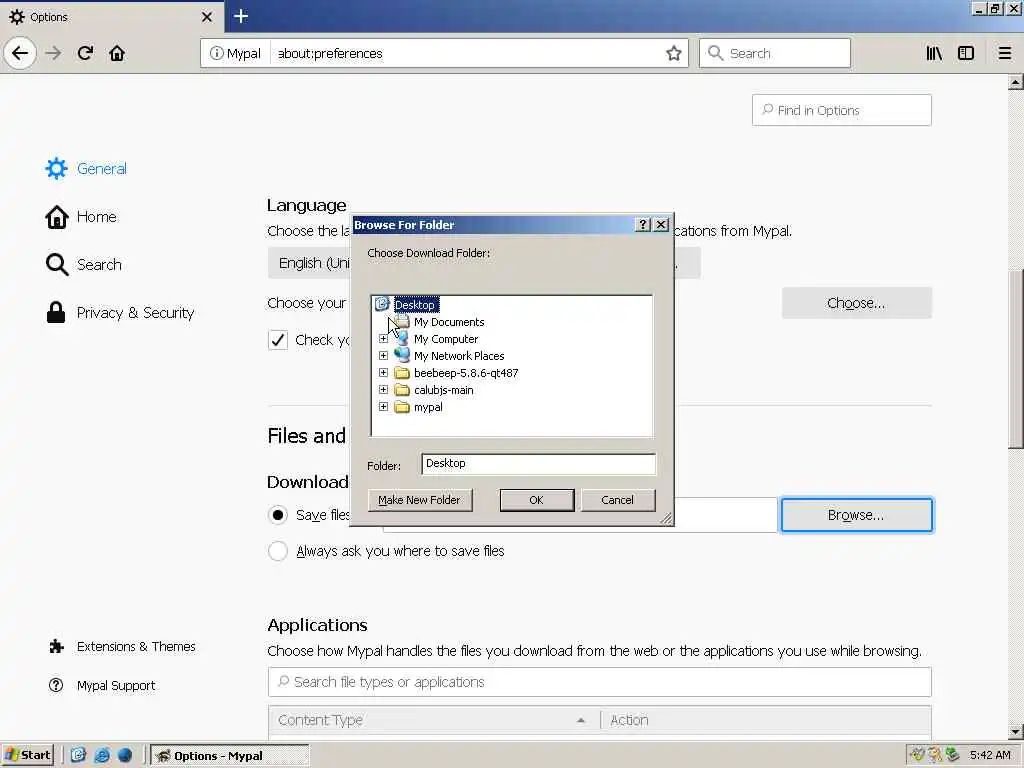Screen dimensions: 1024x768
Task: Open the language dropdown showing English
Action: (x=310, y=263)
